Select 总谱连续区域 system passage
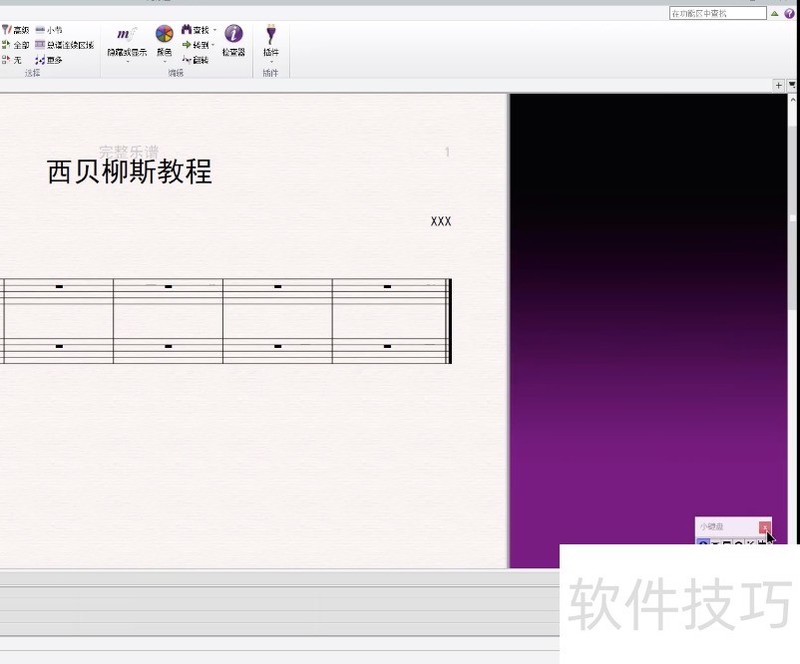 coord(65,45)
